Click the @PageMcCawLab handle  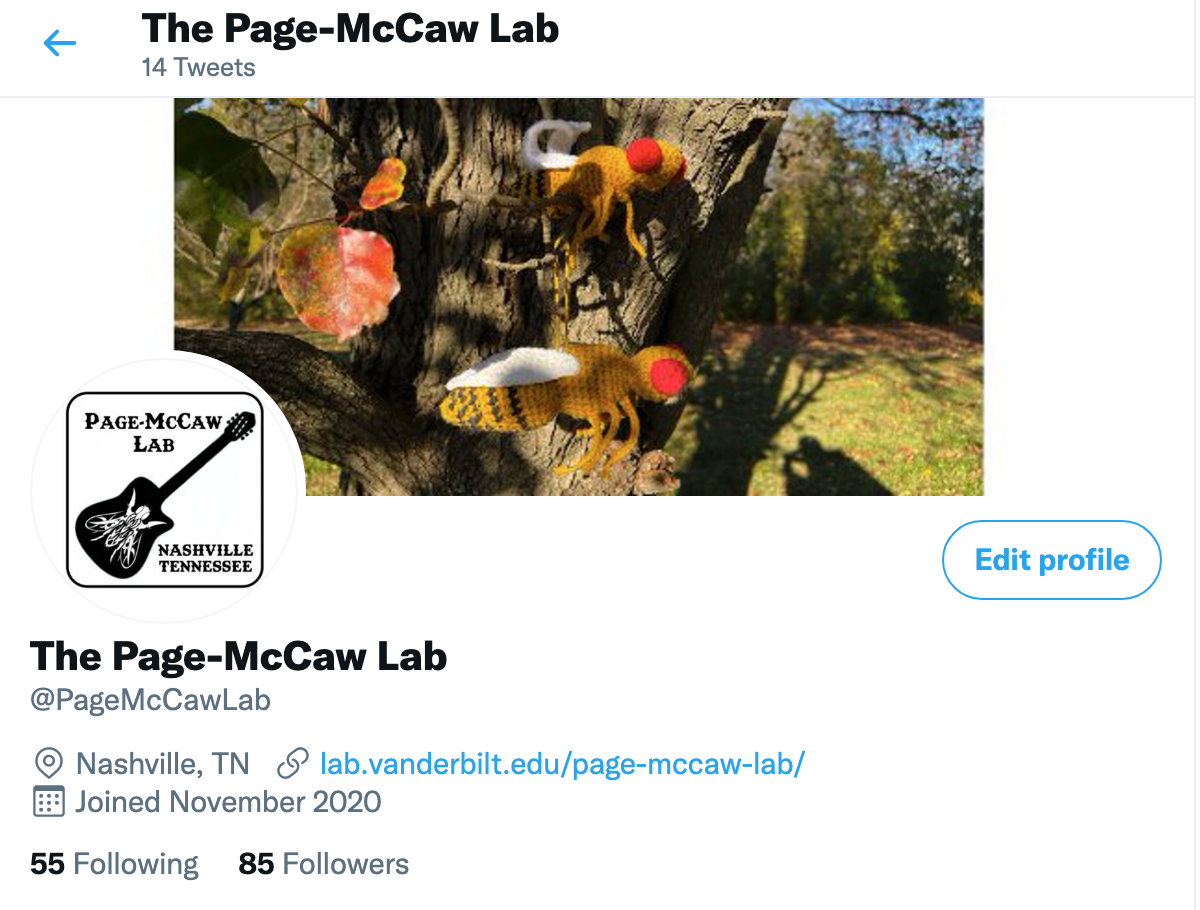(x=151, y=700)
